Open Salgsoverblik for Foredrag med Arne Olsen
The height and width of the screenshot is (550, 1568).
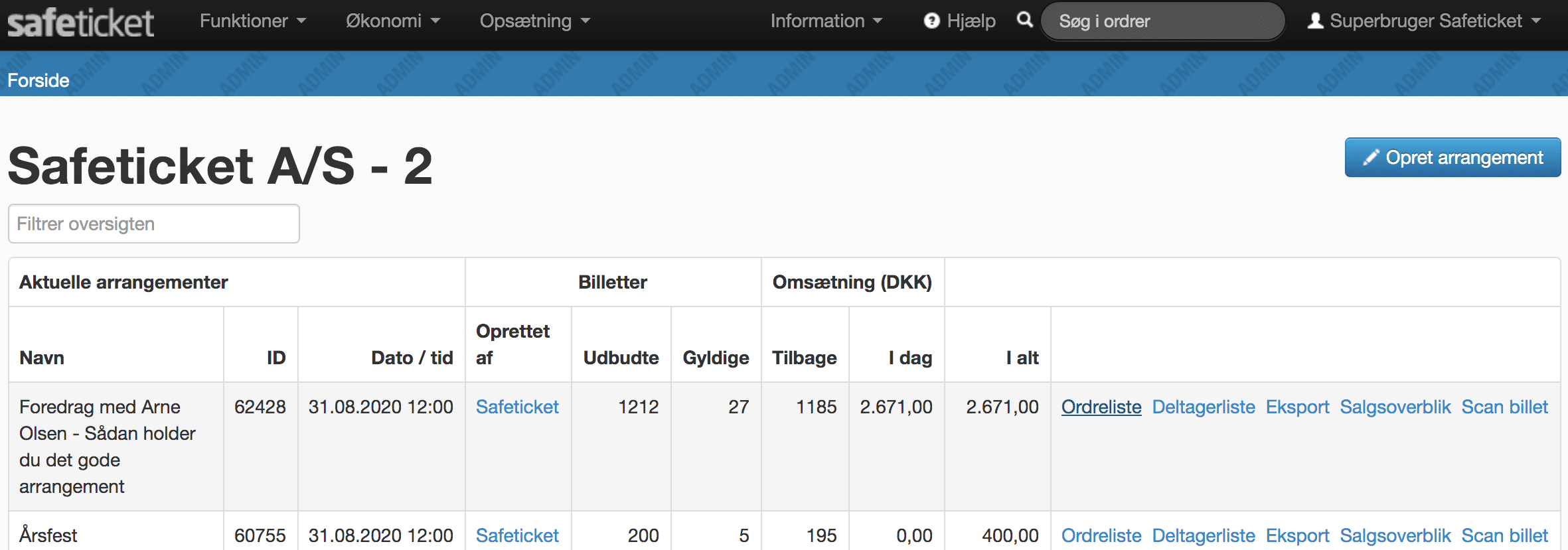[x=1395, y=407]
